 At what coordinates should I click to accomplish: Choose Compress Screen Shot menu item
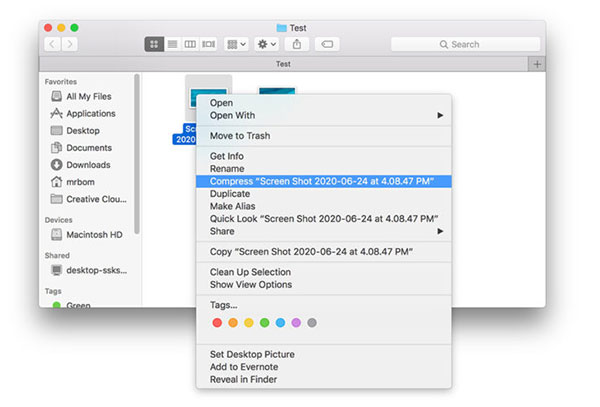[324, 181]
